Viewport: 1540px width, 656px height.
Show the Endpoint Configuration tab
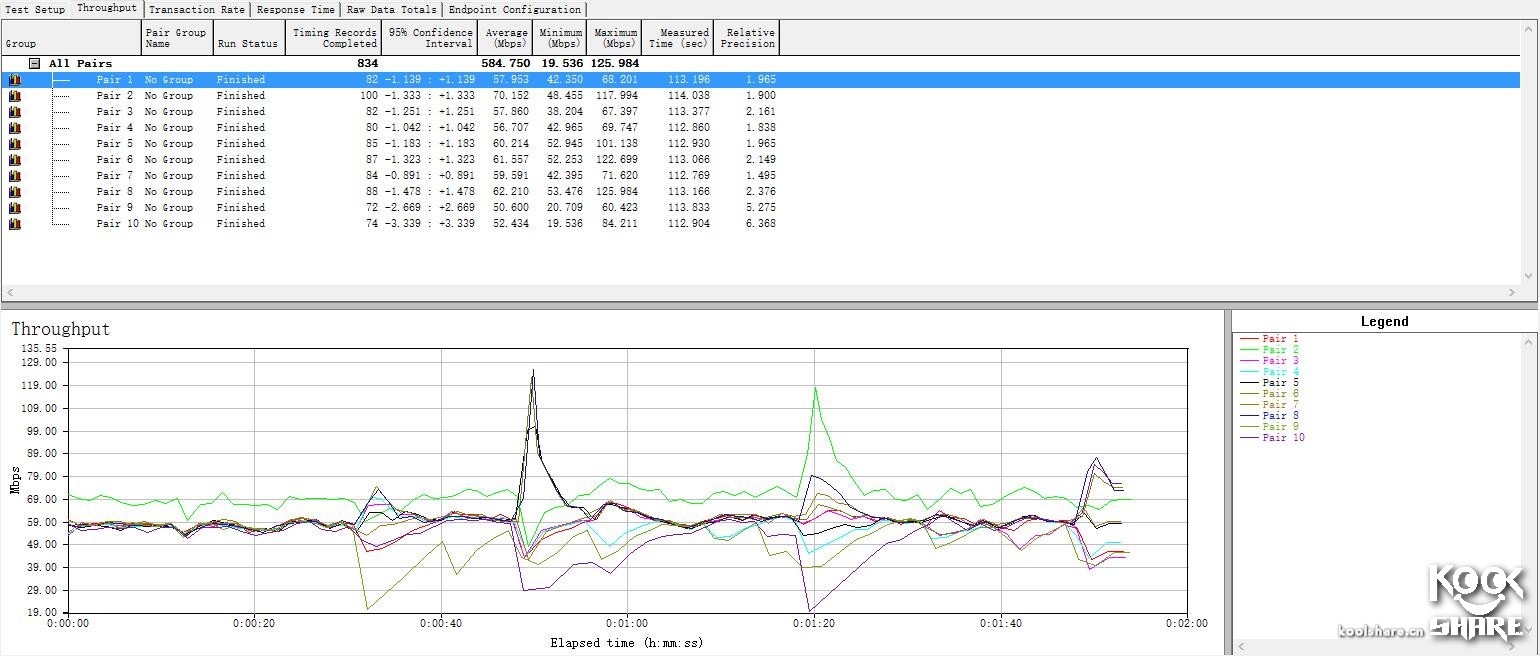(x=514, y=9)
